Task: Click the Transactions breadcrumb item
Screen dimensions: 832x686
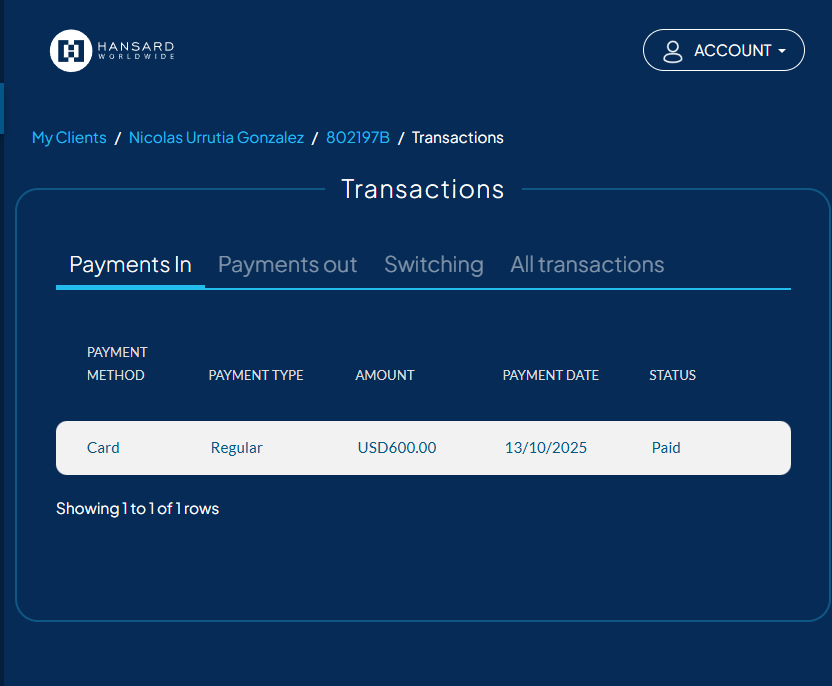Action: (x=457, y=138)
